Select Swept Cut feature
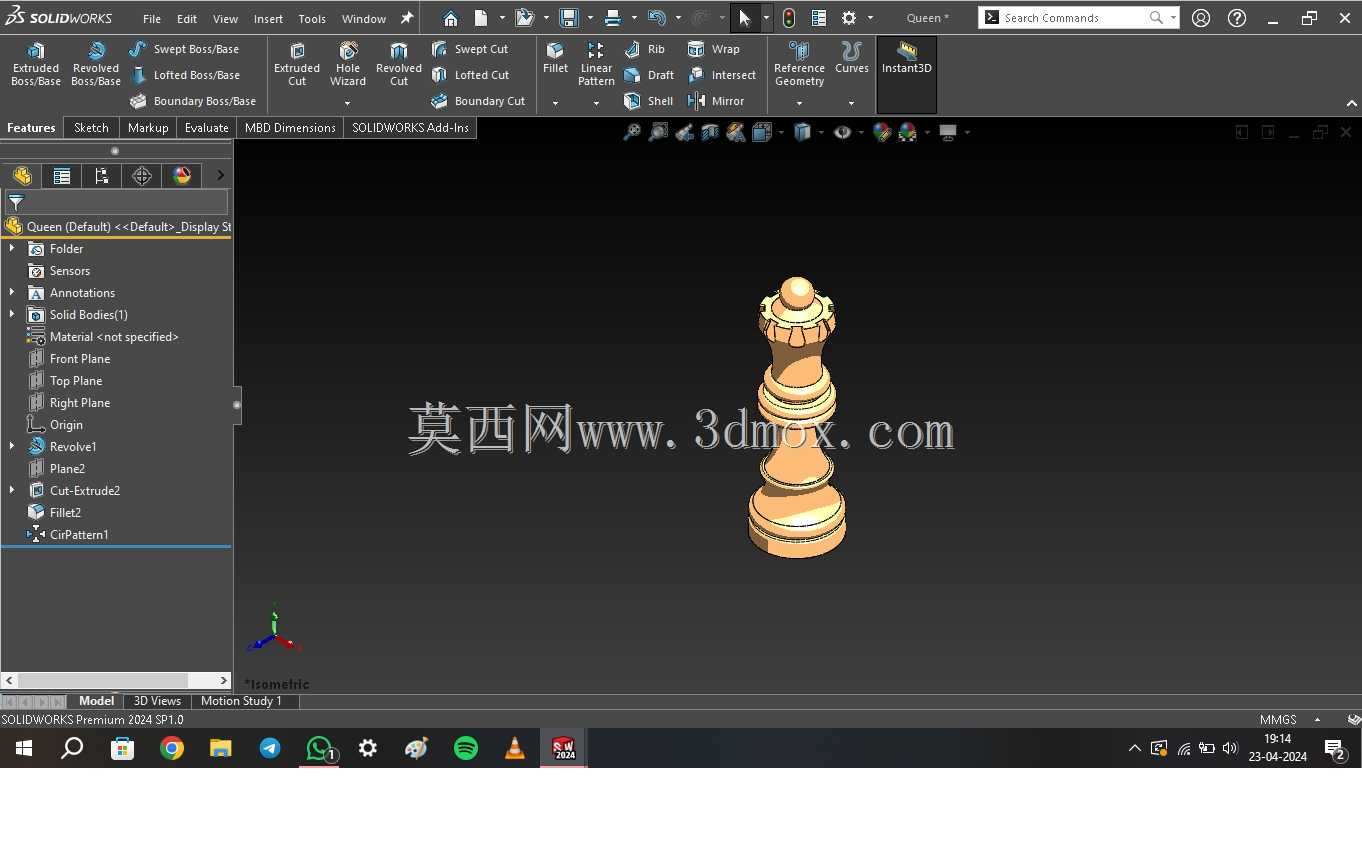 click(470, 49)
